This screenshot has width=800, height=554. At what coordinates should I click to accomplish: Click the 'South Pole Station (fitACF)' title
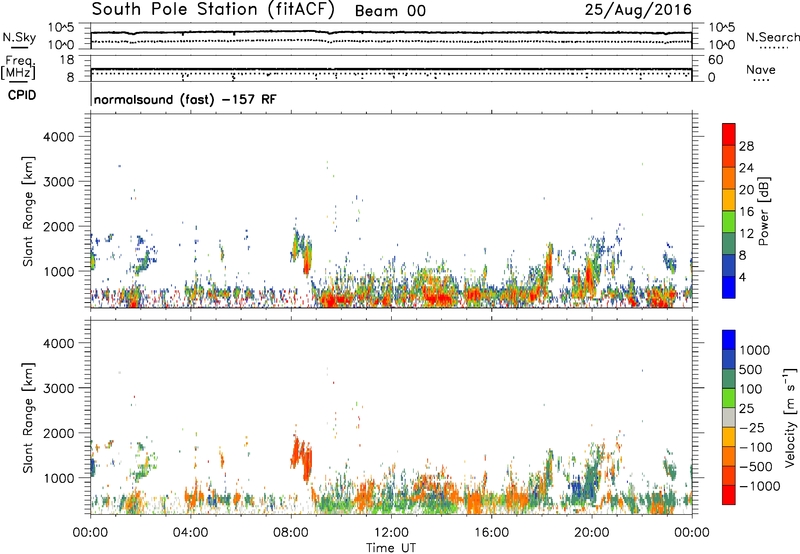click(213, 10)
